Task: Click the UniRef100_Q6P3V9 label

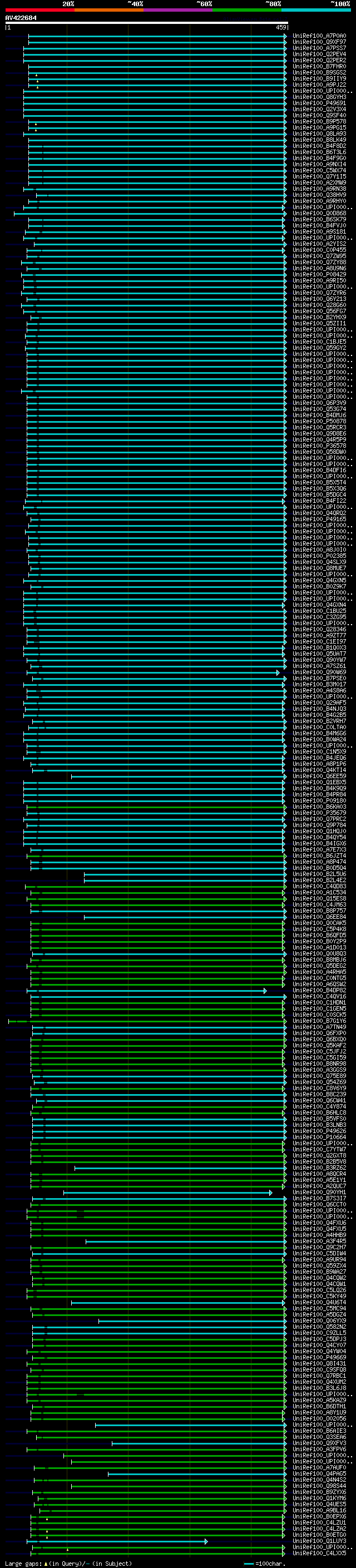Action: [319, 403]
